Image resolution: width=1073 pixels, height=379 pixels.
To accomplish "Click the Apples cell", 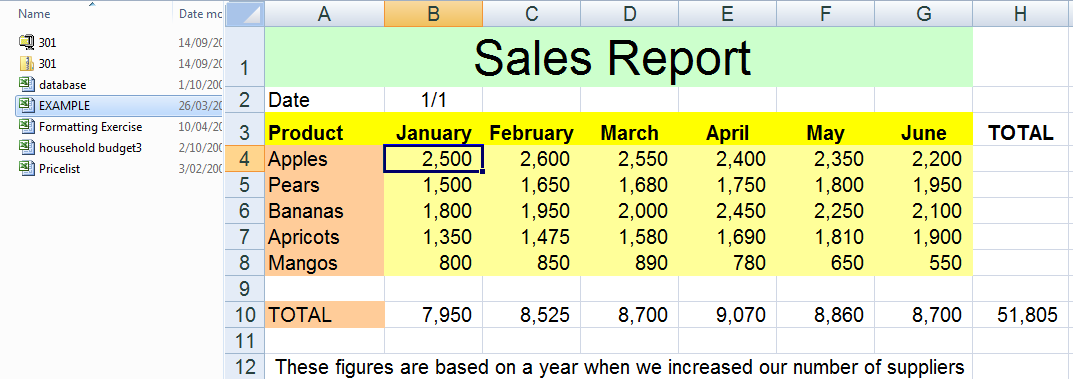I will click(x=324, y=159).
